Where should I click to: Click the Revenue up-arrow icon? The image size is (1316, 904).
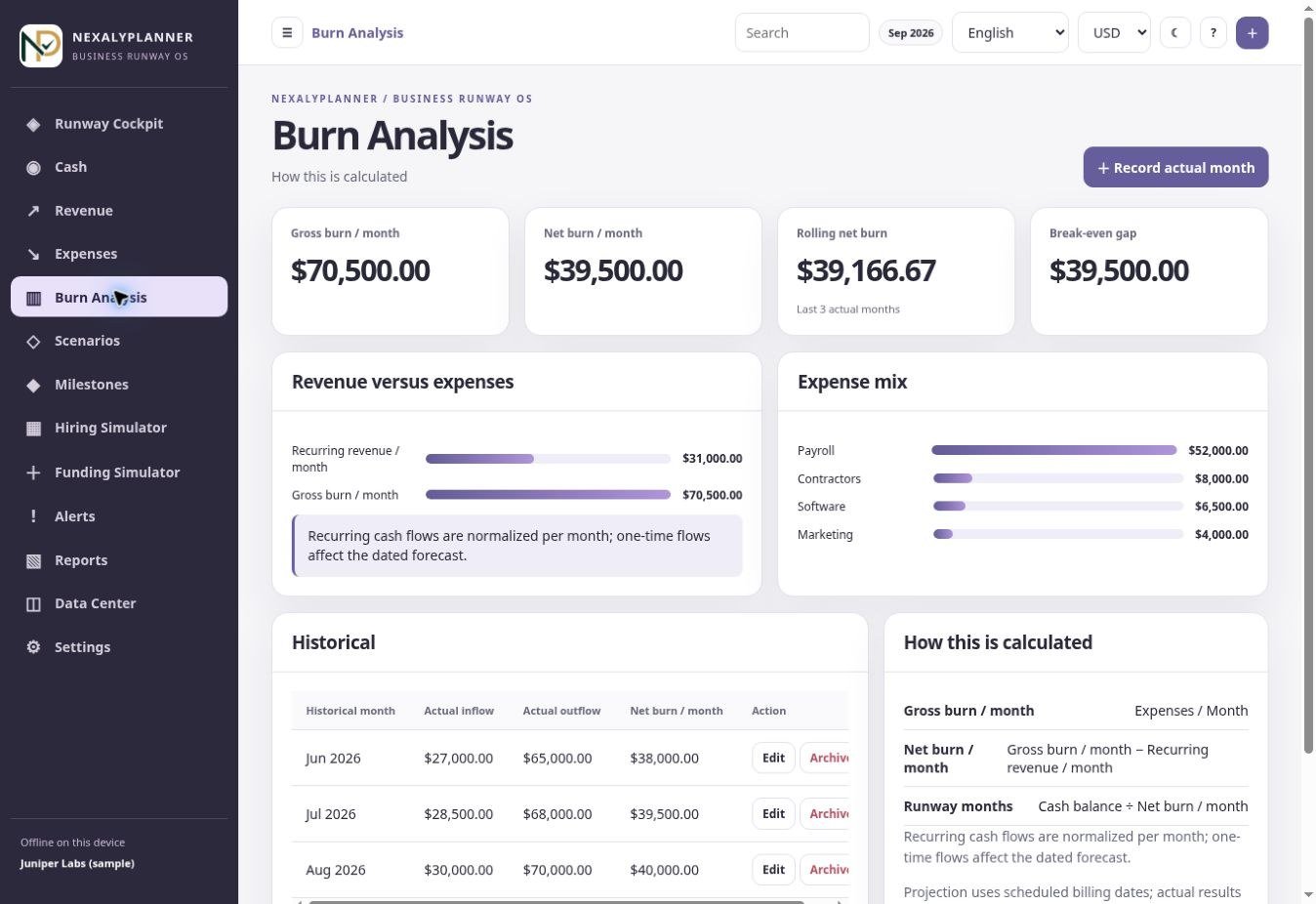pos(33,211)
